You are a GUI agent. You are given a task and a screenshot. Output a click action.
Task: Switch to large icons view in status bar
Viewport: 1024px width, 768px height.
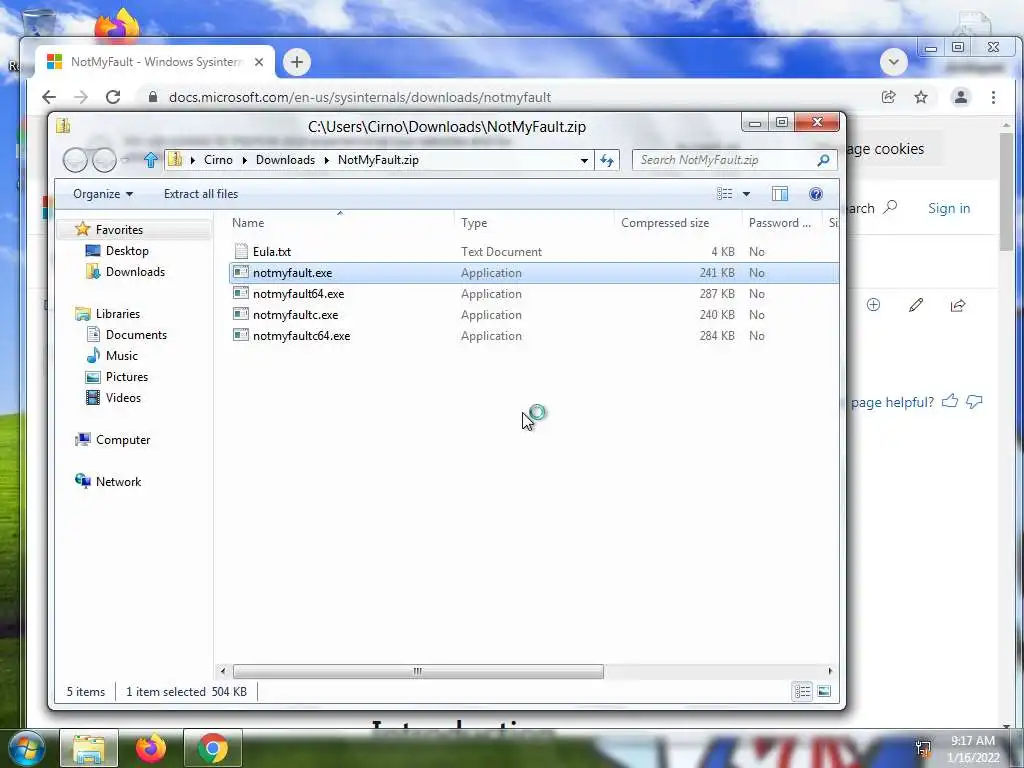coord(824,691)
